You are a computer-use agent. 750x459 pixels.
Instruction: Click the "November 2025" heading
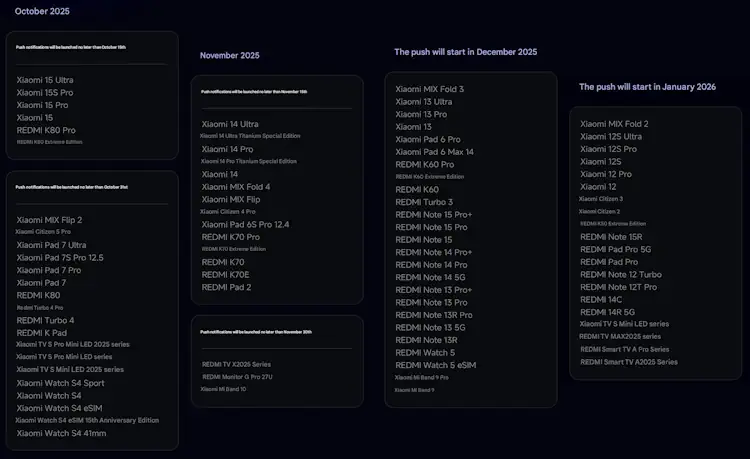click(230, 55)
